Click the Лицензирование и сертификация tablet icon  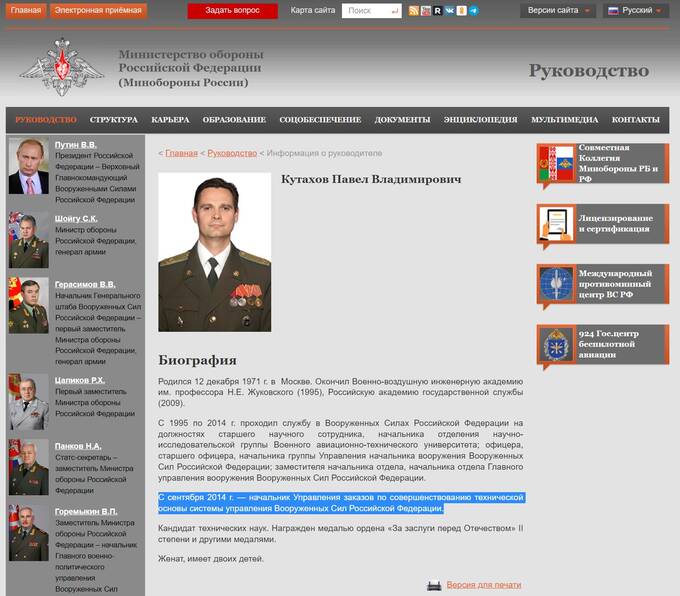[x=554, y=224]
